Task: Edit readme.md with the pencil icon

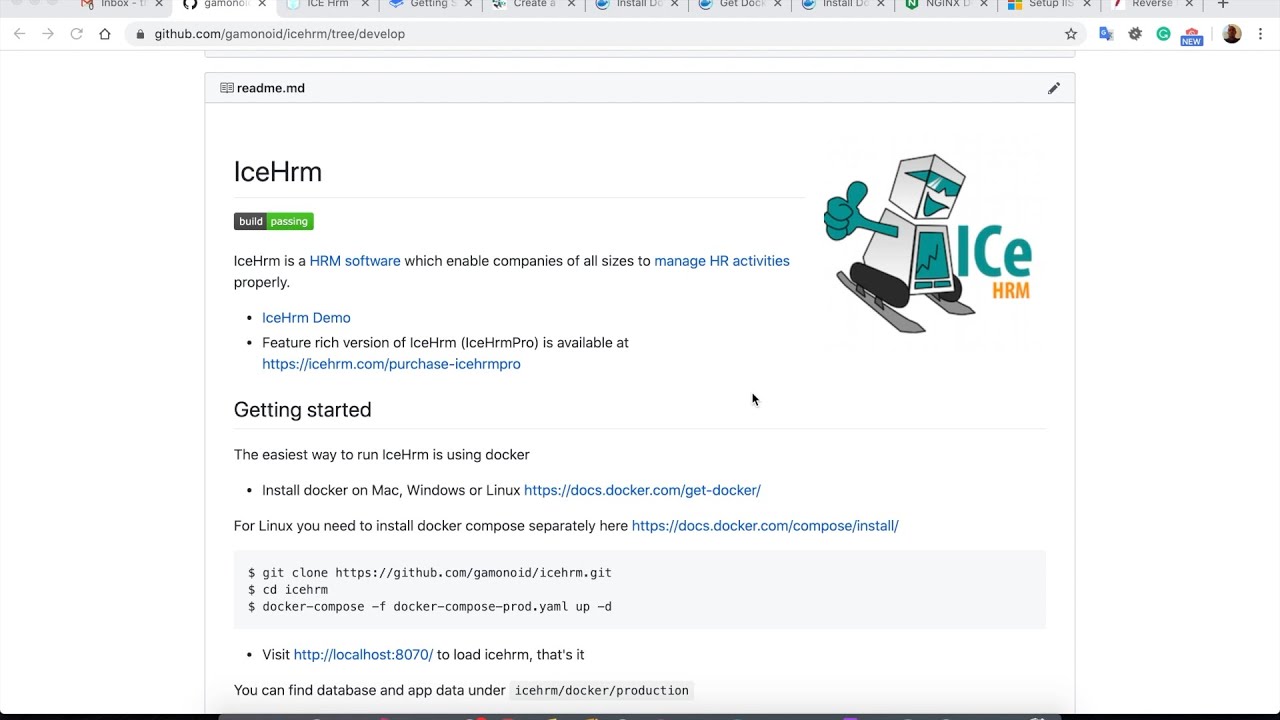Action: click(1053, 88)
